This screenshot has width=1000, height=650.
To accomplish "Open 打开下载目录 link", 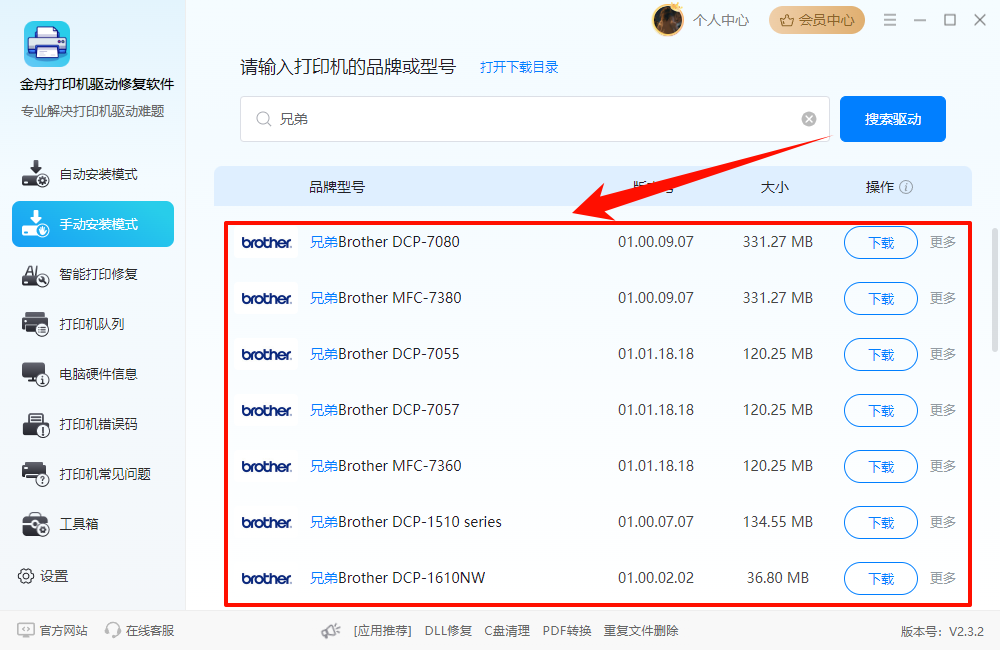I will click(519, 67).
